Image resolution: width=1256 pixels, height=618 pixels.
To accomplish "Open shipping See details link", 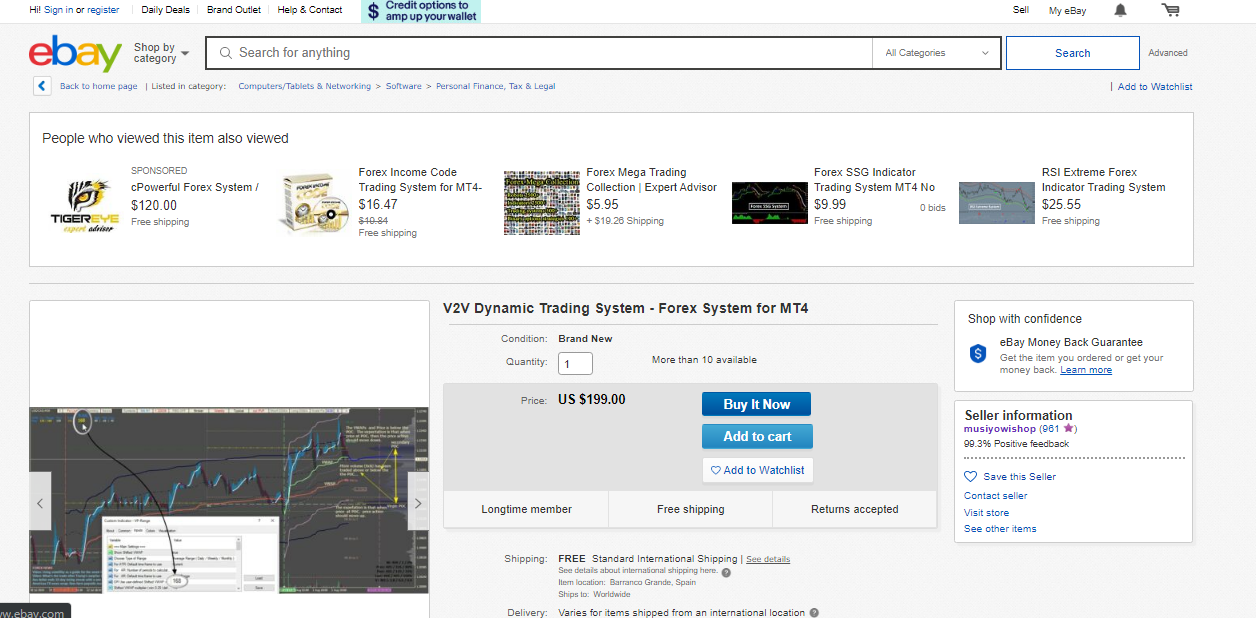I will pos(768,559).
